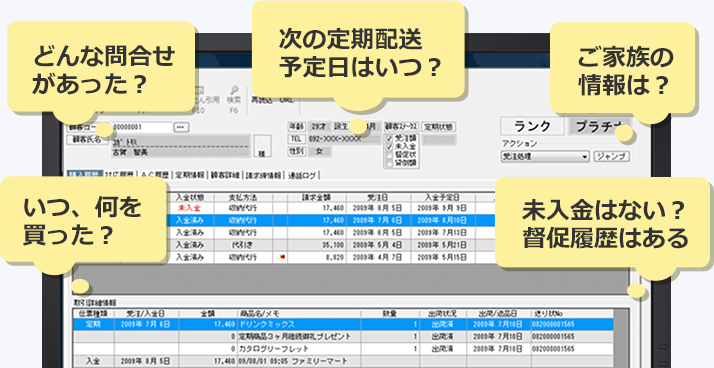Sort by the 入金状態 column header
The height and width of the screenshot is (368, 714).
pos(189,198)
